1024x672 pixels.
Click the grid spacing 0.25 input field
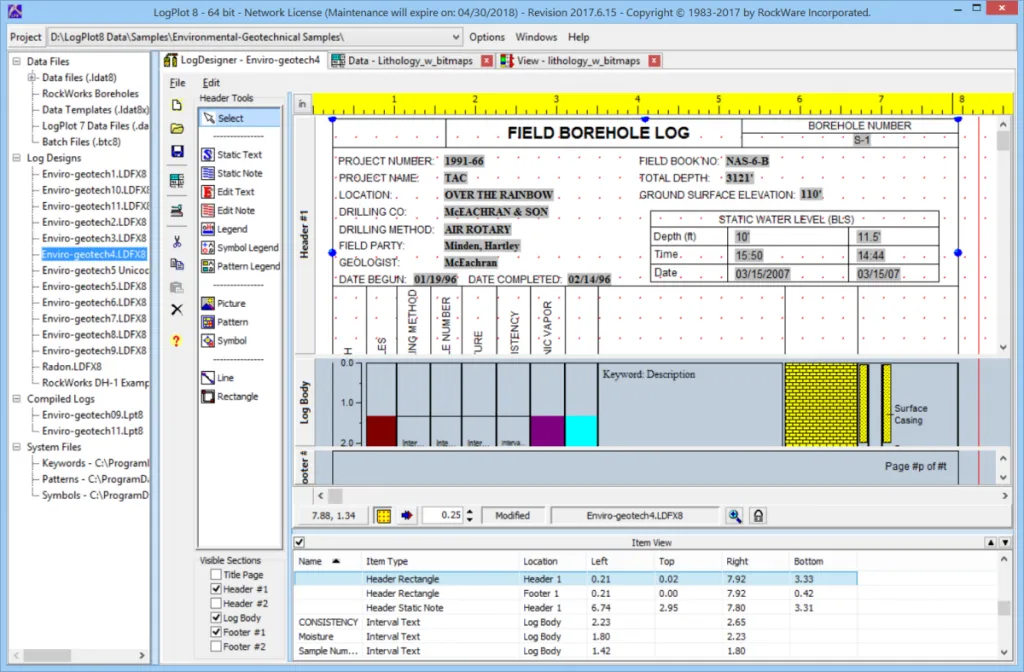(443, 515)
